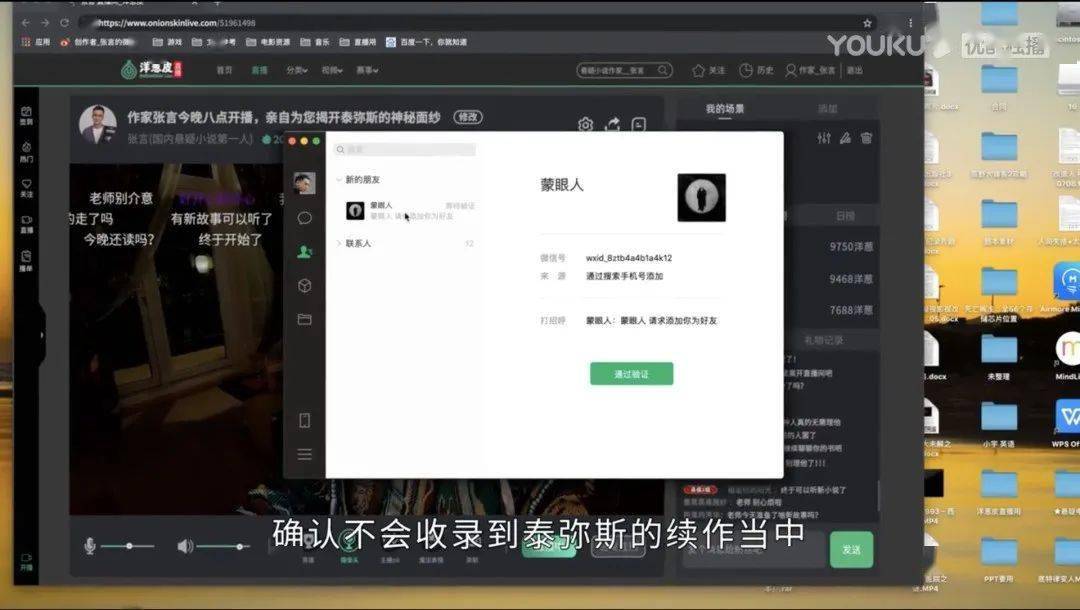This screenshot has width=1080, height=610.
Task: Click the 关注 star link in header
Action: coord(709,70)
